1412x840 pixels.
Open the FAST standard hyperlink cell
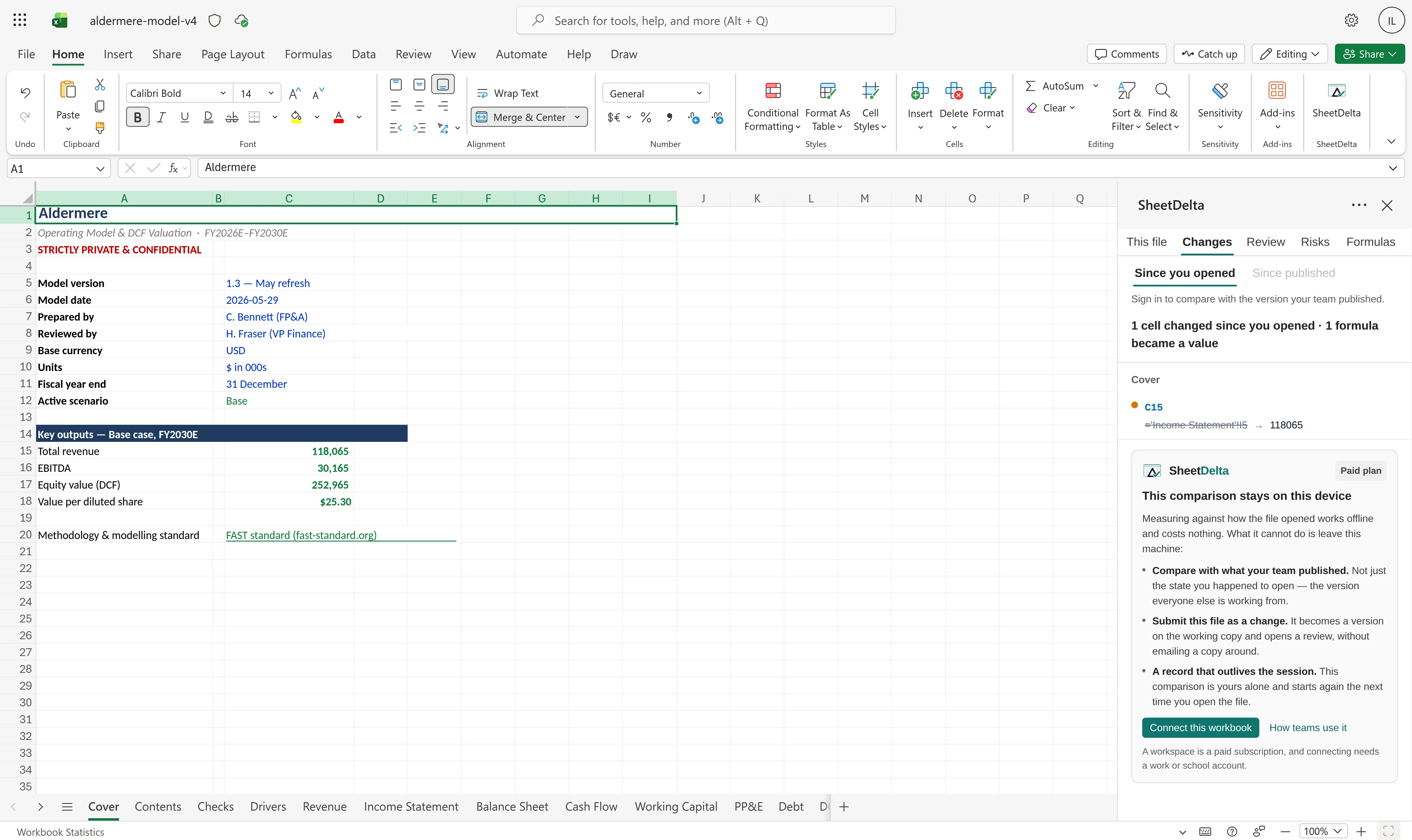coord(301,535)
